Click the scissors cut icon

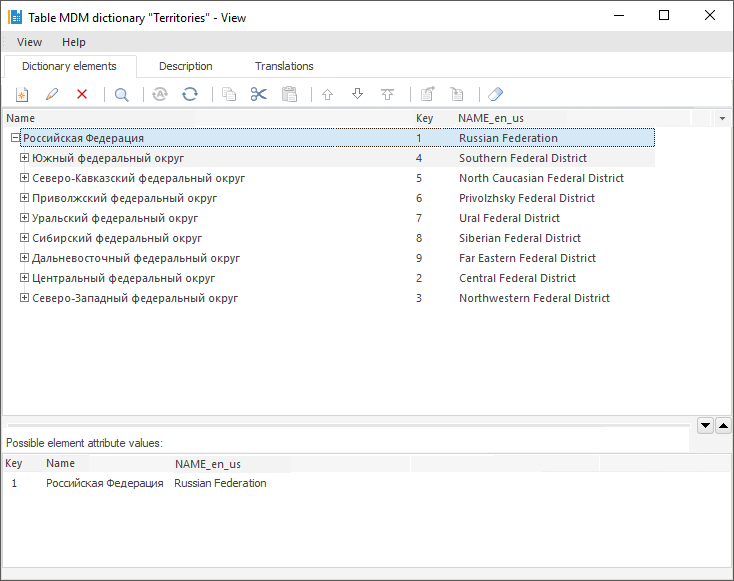pyautogui.click(x=259, y=95)
